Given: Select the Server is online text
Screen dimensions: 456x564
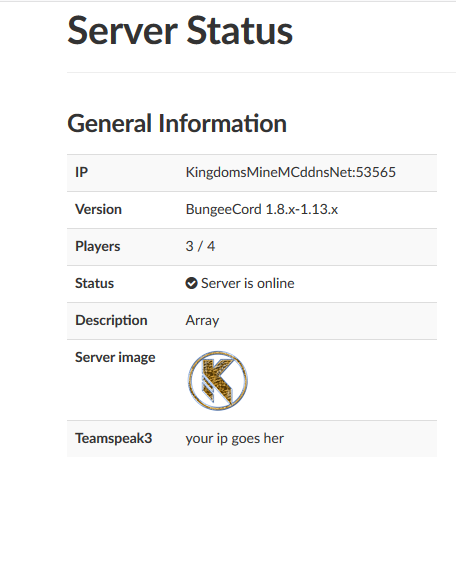Looking at the screenshot, I should [248, 283].
